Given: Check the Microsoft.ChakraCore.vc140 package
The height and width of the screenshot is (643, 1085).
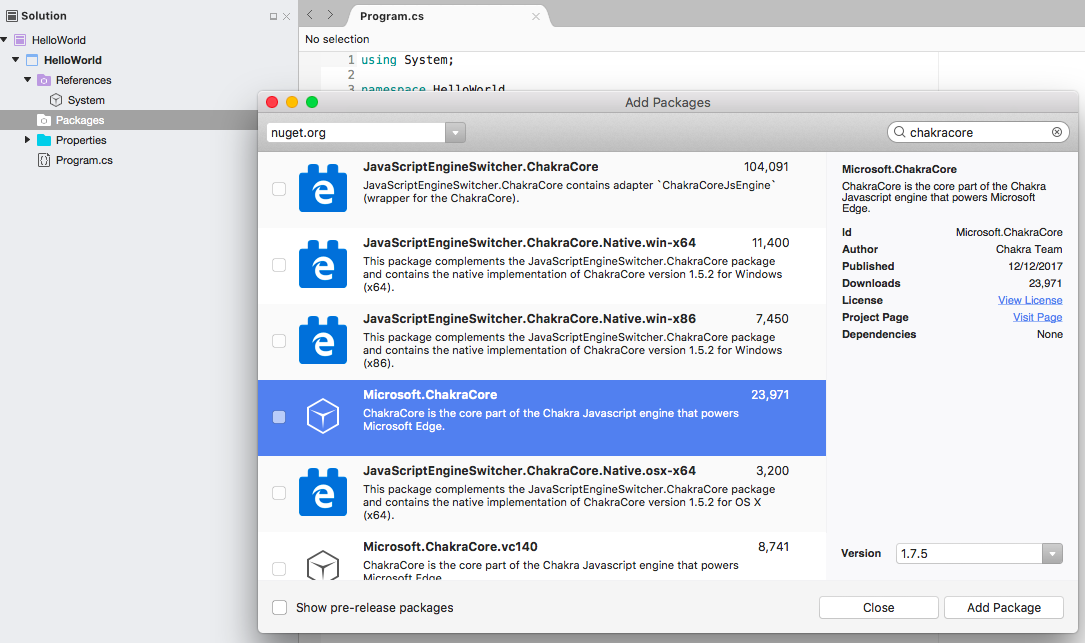Looking at the screenshot, I should [279, 569].
